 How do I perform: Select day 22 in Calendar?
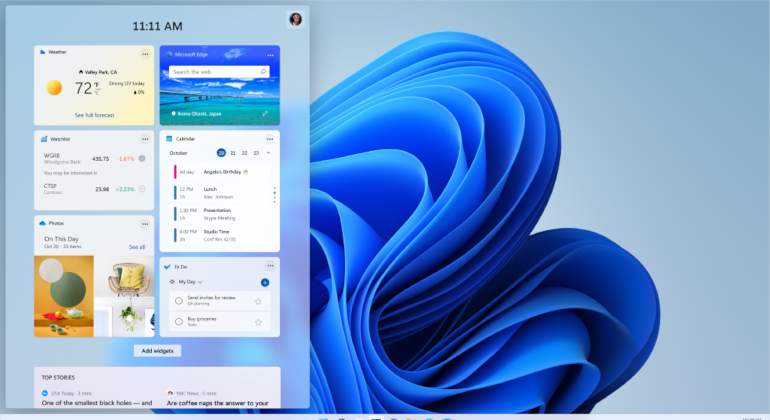click(x=244, y=153)
